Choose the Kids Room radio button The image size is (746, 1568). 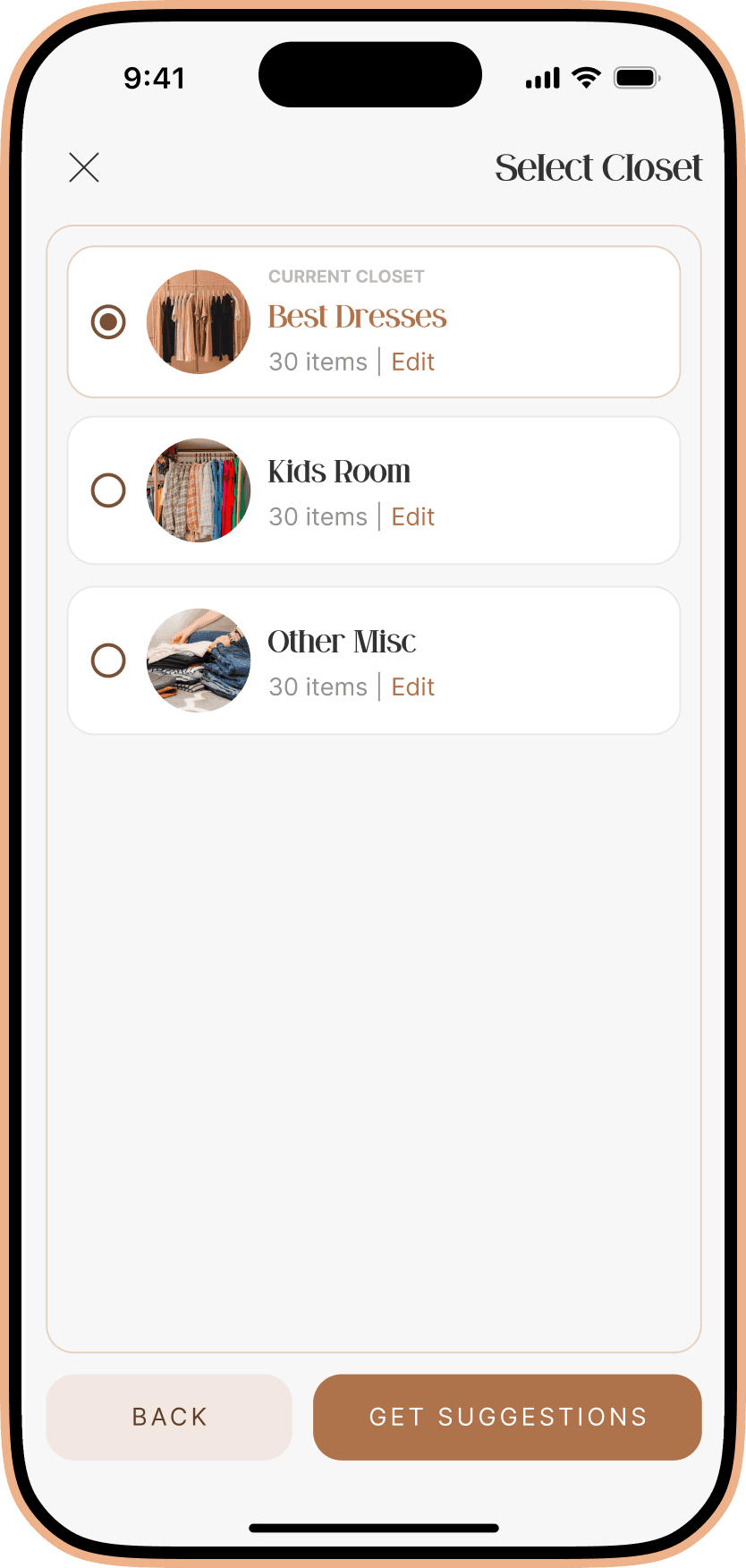coord(108,490)
